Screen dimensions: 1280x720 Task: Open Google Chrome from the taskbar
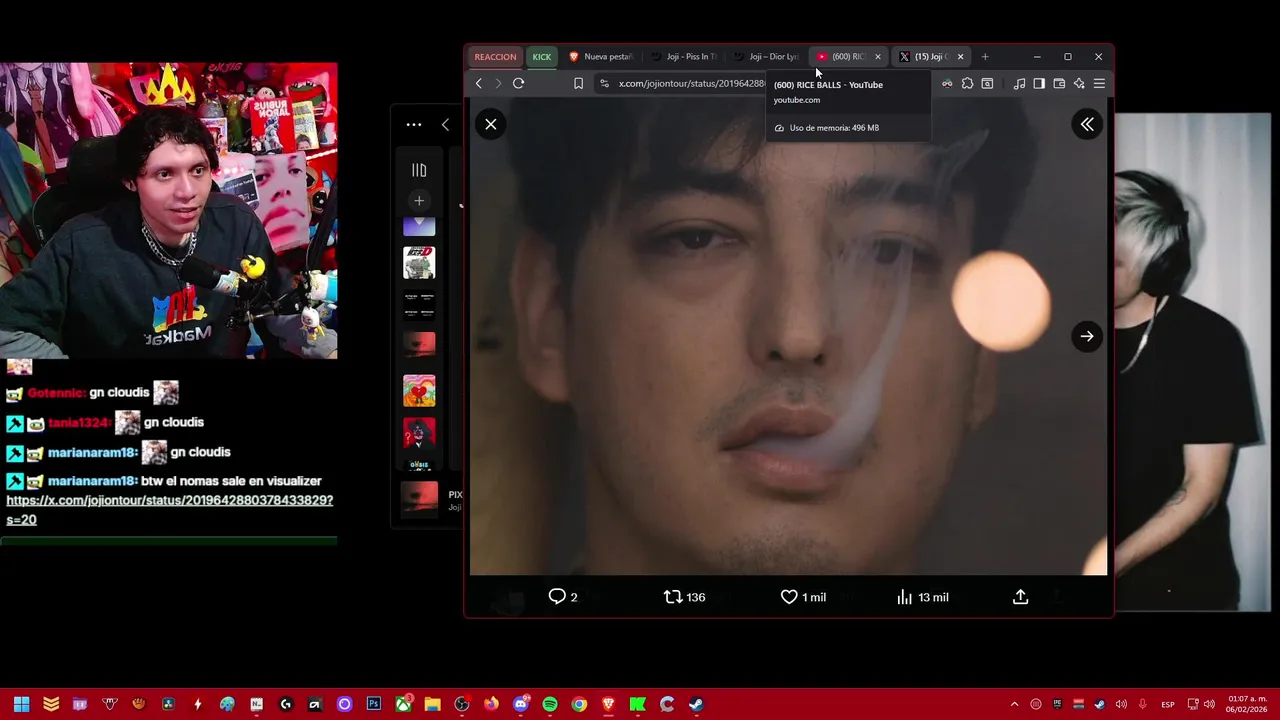tap(579, 704)
